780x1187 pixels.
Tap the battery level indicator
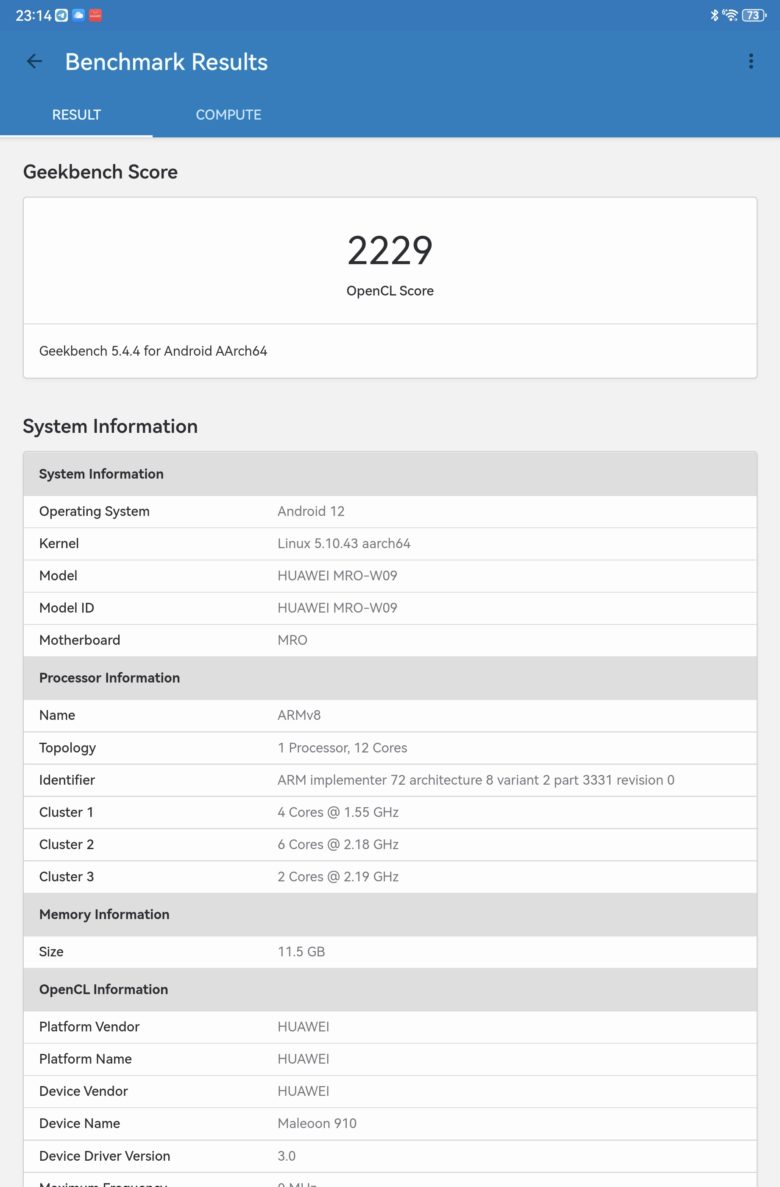753,15
